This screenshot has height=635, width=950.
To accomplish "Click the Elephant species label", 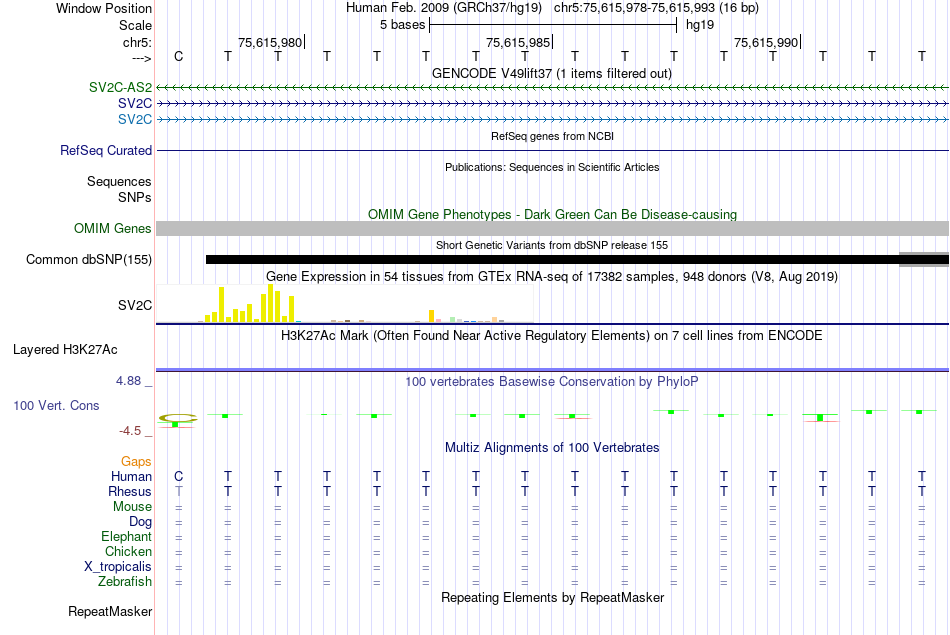I will [126, 537].
